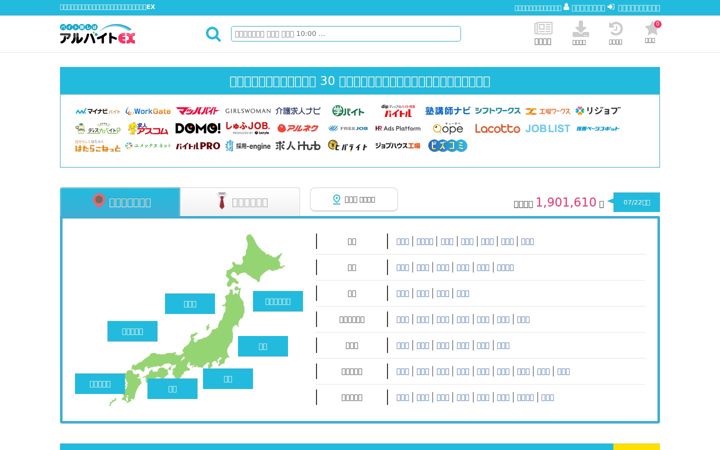
Task: Click the Qope logo
Action: pyautogui.click(x=448, y=129)
